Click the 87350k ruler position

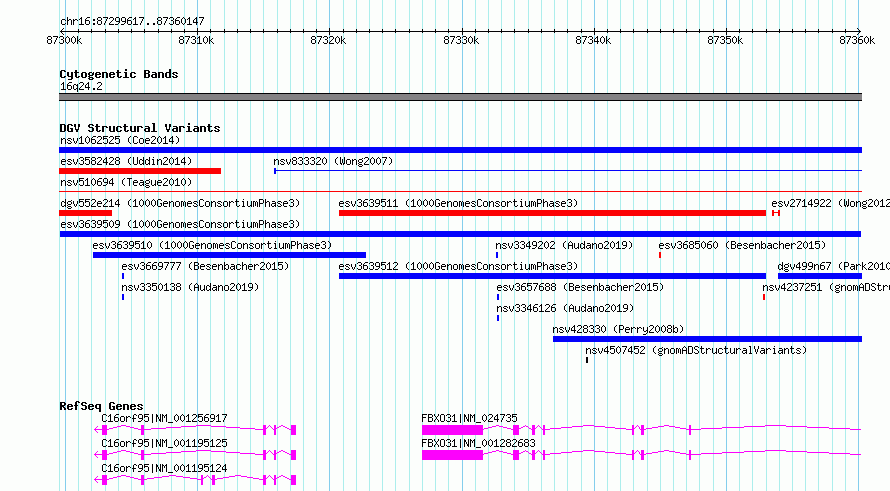[x=725, y=40]
